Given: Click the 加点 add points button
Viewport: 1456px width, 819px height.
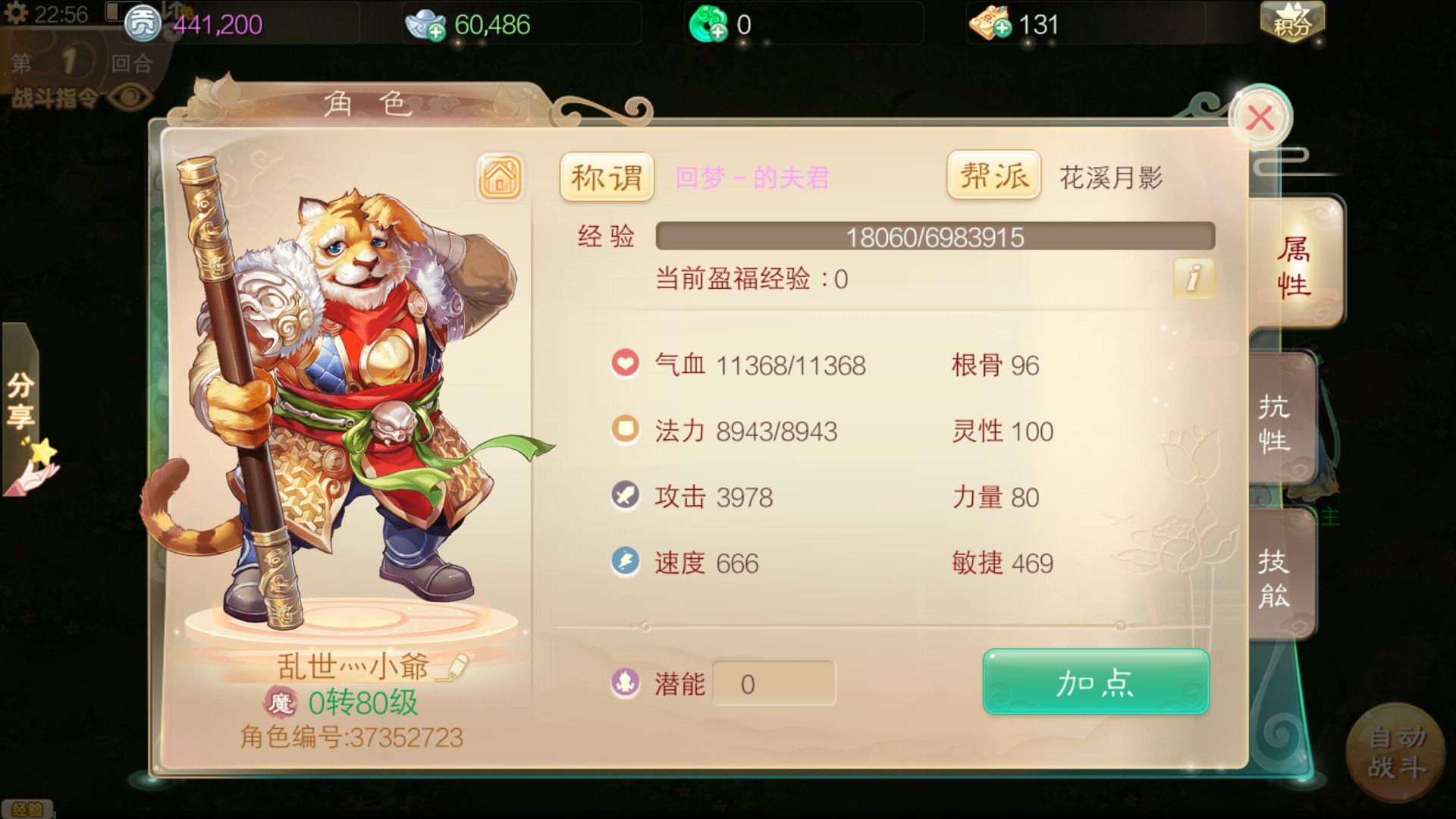Looking at the screenshot, I should coord(1096,682).
